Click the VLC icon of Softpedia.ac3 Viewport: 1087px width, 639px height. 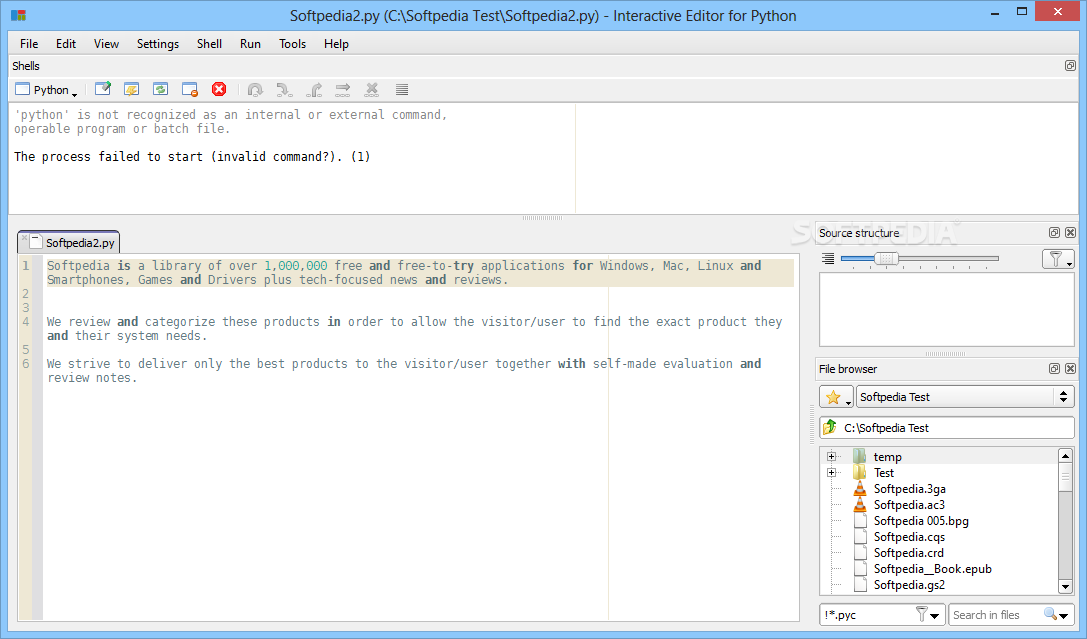[860, 505]
